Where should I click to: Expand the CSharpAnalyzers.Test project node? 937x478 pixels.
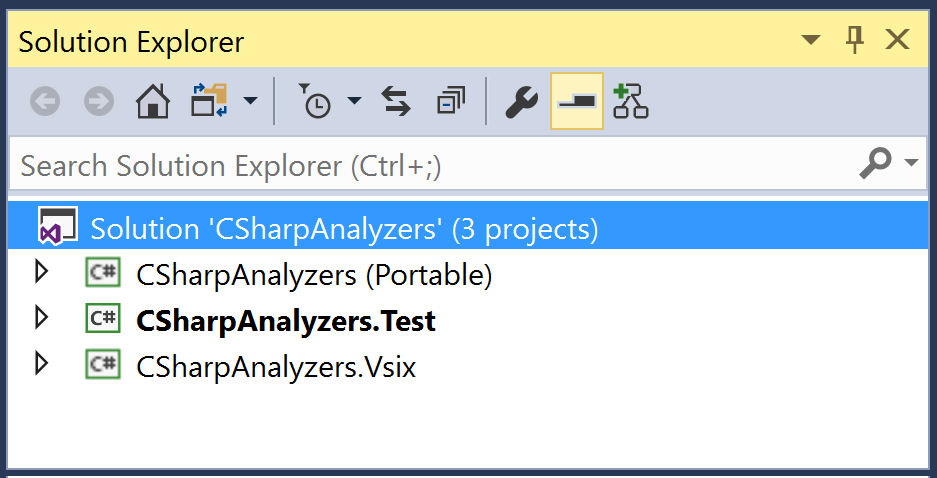click(41, 318)
